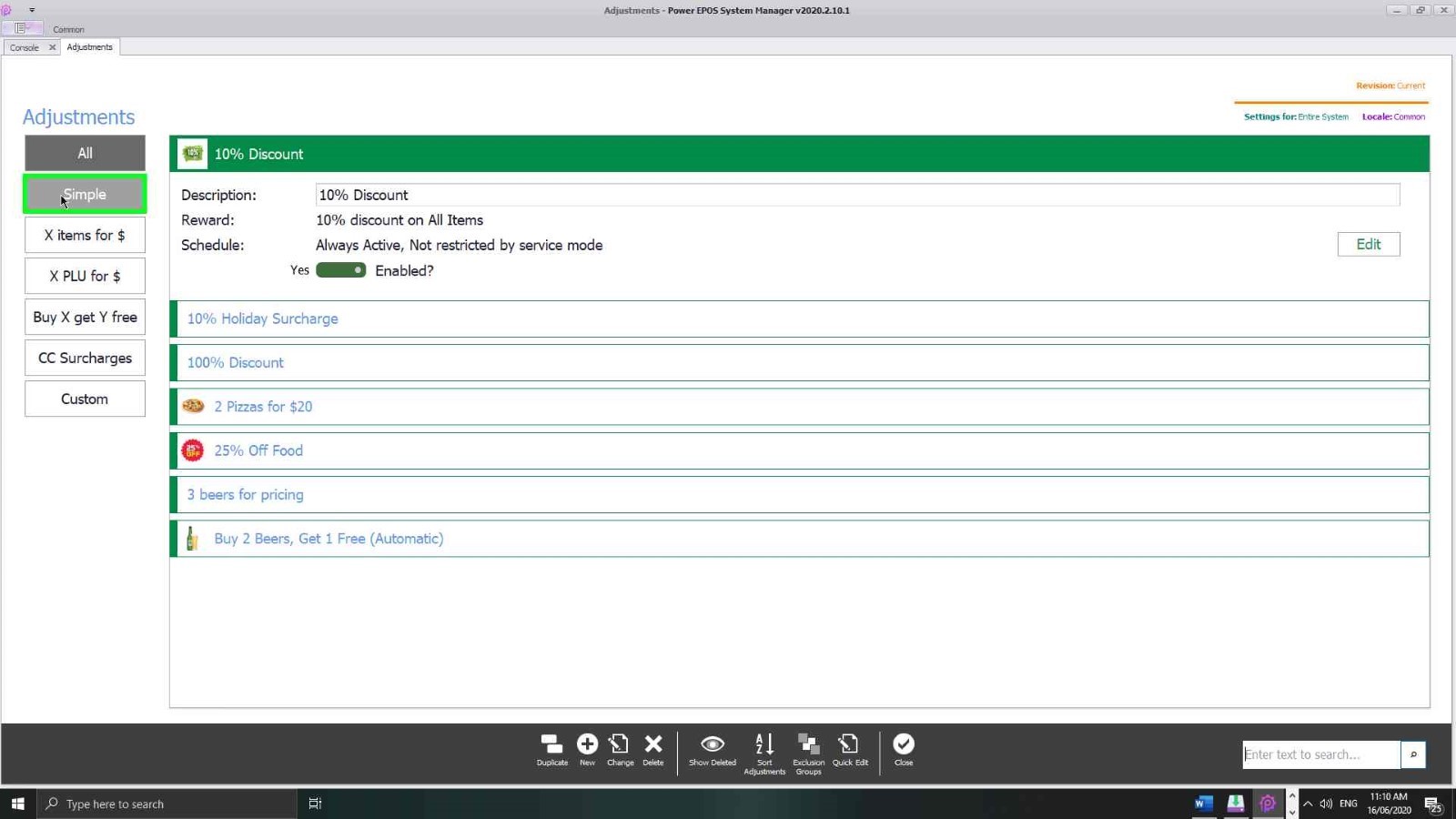Viewport: 1456px width, 819px height.
Task: Filter by X PLU for $
Action: (x=85, y=276)
